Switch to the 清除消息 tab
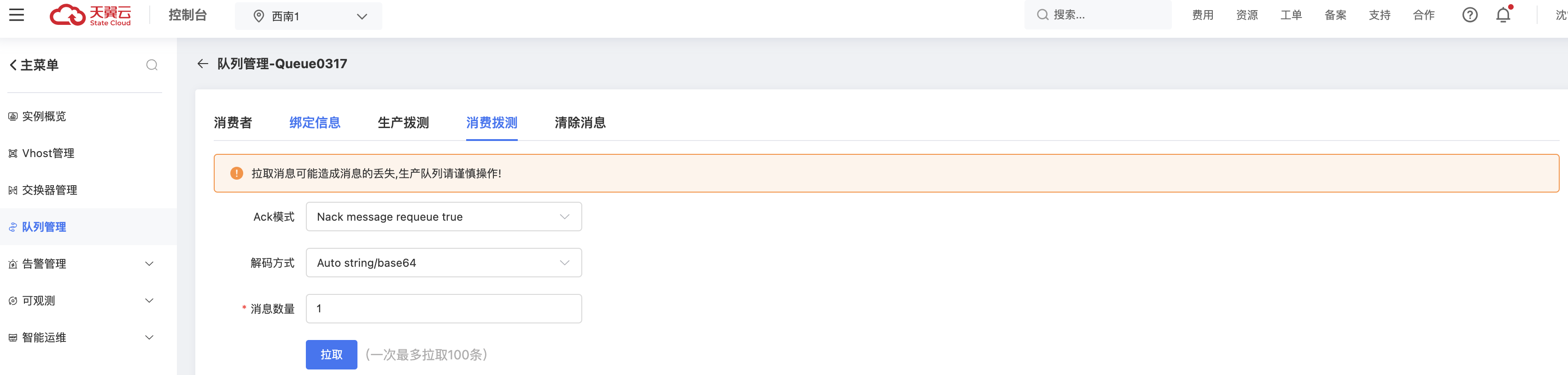The image size is (1568, 375). 579,123
